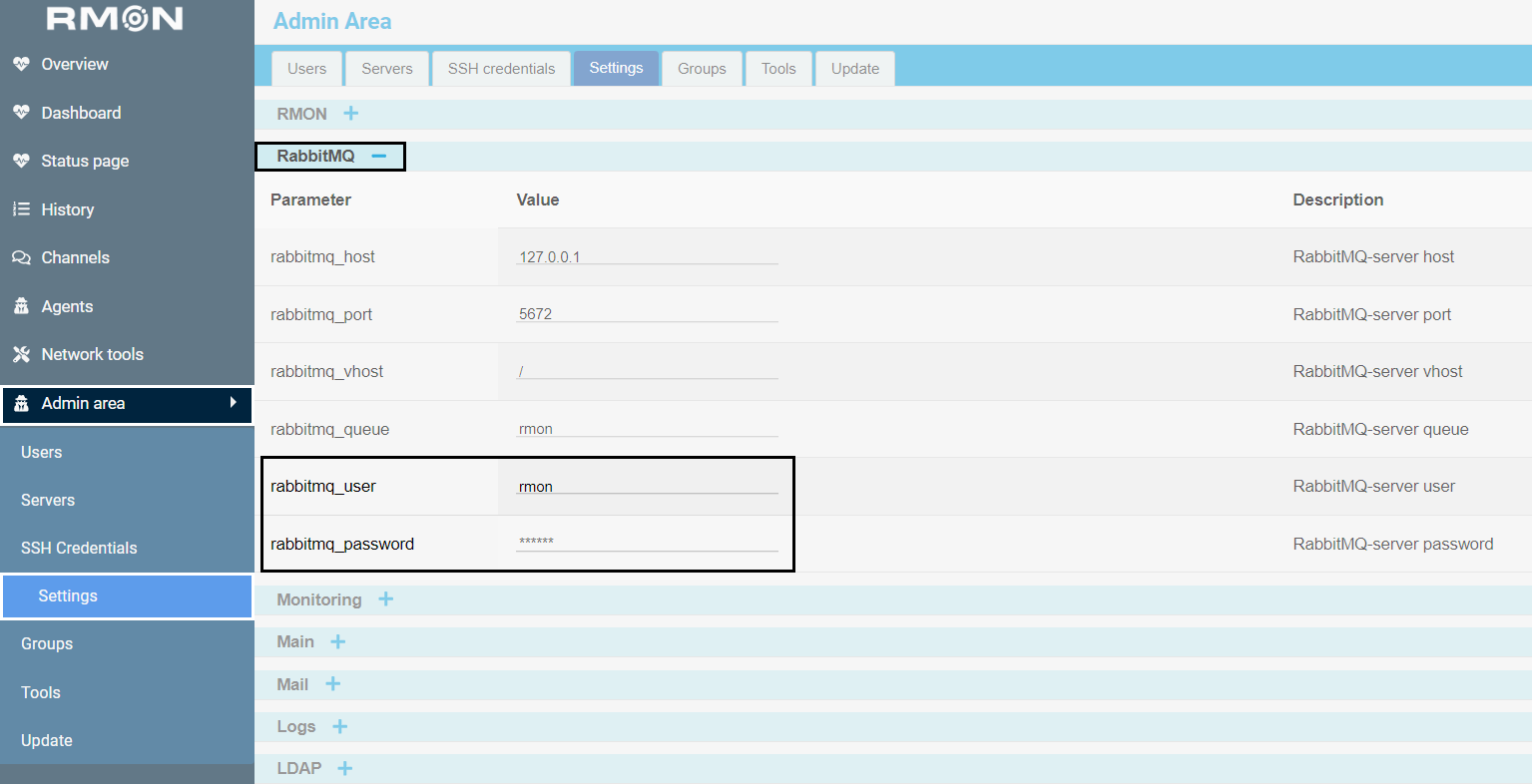Toggle the Admin area menu arrow
Viewport: 1532px width, 784px height.
[x=233, y=402]
